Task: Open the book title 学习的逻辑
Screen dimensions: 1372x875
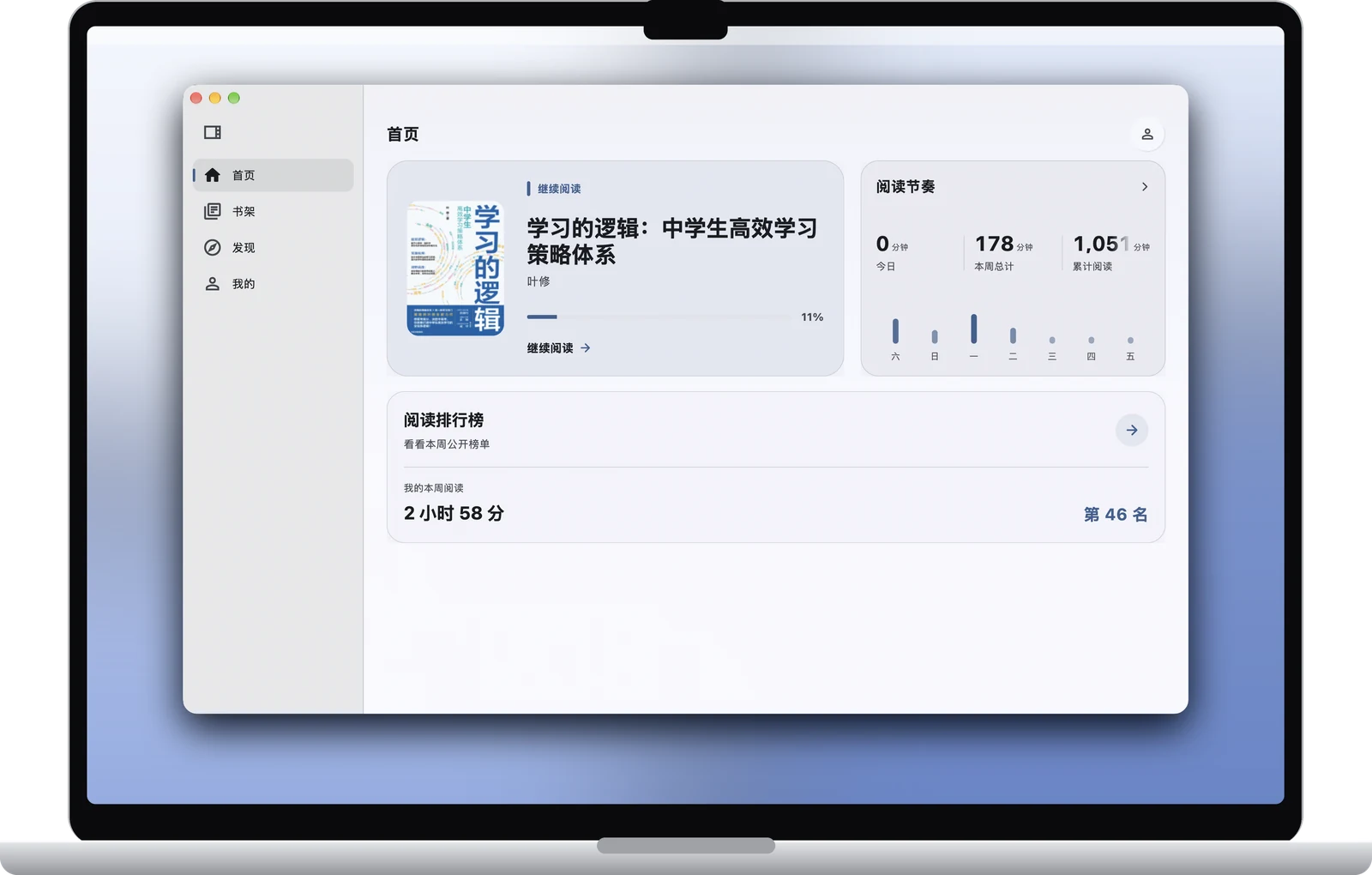Action: pyautogui.click(x=672, y=241)
